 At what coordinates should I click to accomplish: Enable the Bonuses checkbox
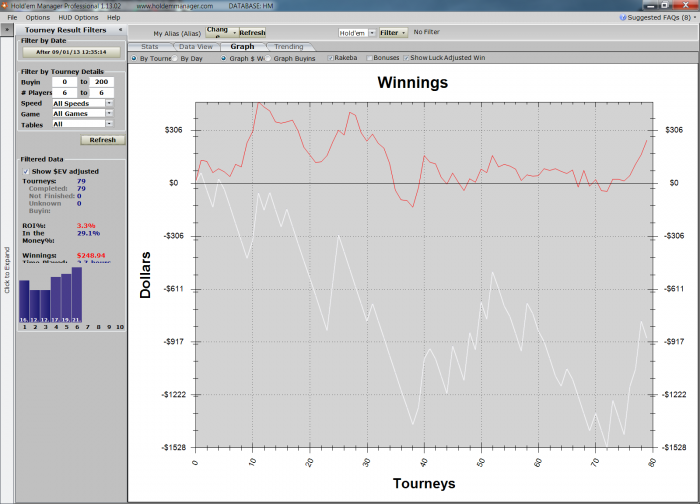(369, 58)
